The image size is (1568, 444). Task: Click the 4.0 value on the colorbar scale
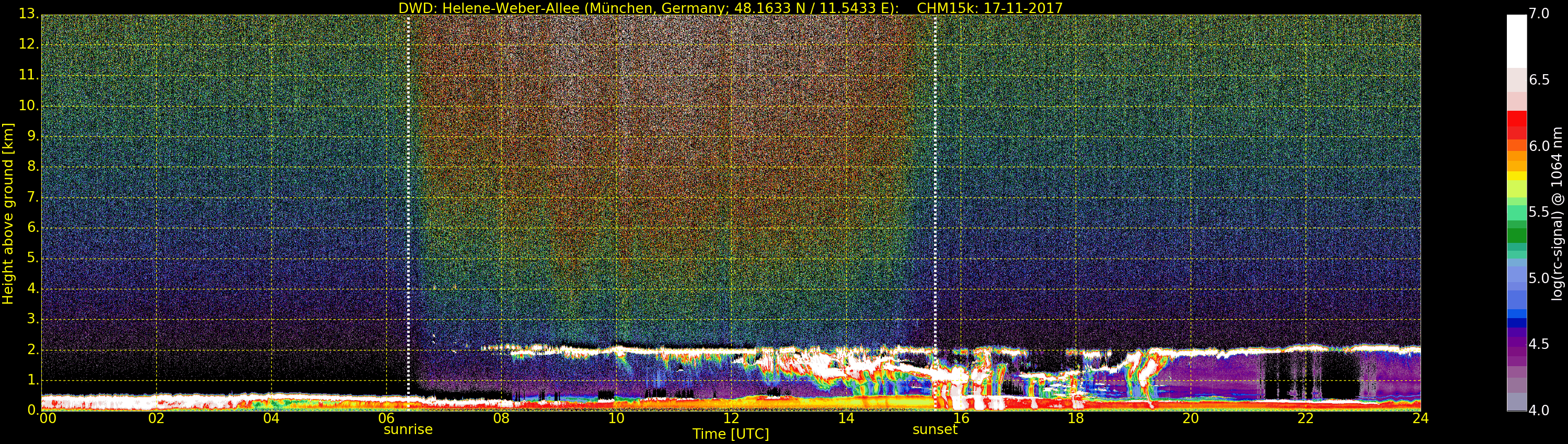(1539, 411)
